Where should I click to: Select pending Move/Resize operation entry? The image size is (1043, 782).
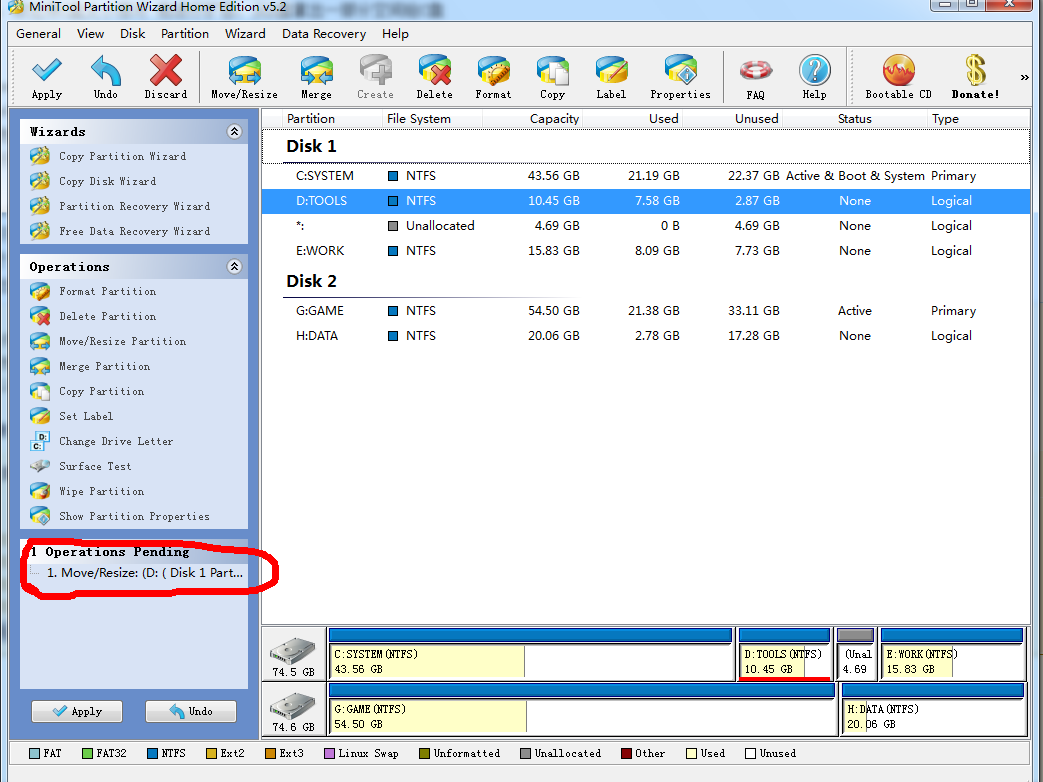(144, 573)
